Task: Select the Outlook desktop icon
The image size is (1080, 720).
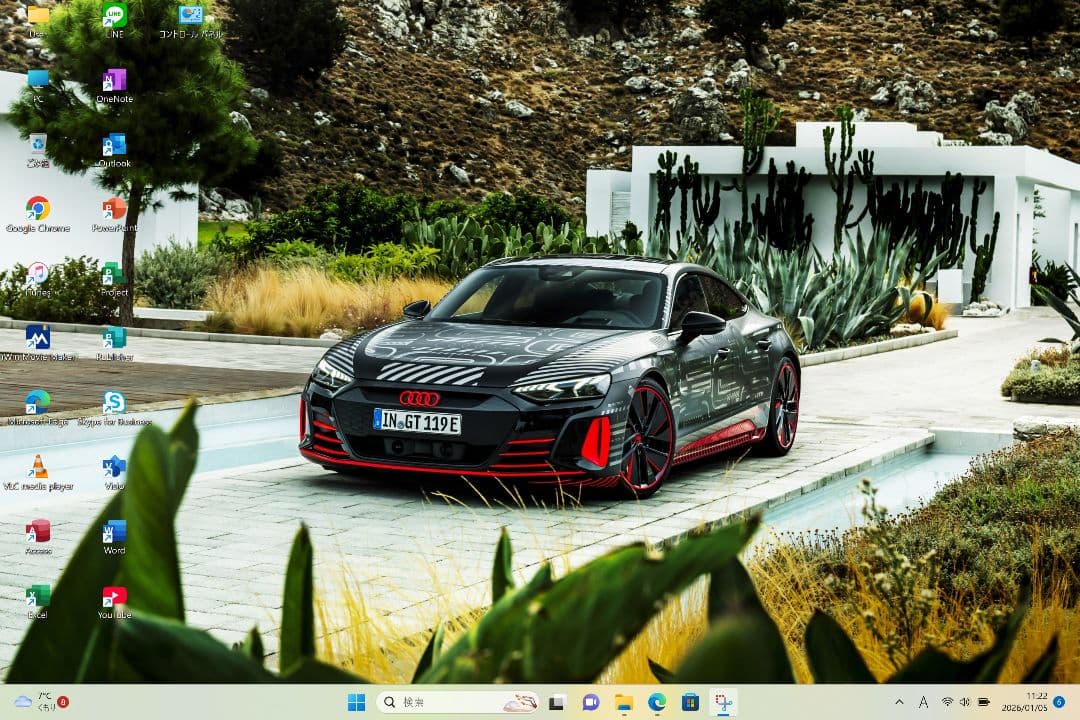Action: [114, 145]
